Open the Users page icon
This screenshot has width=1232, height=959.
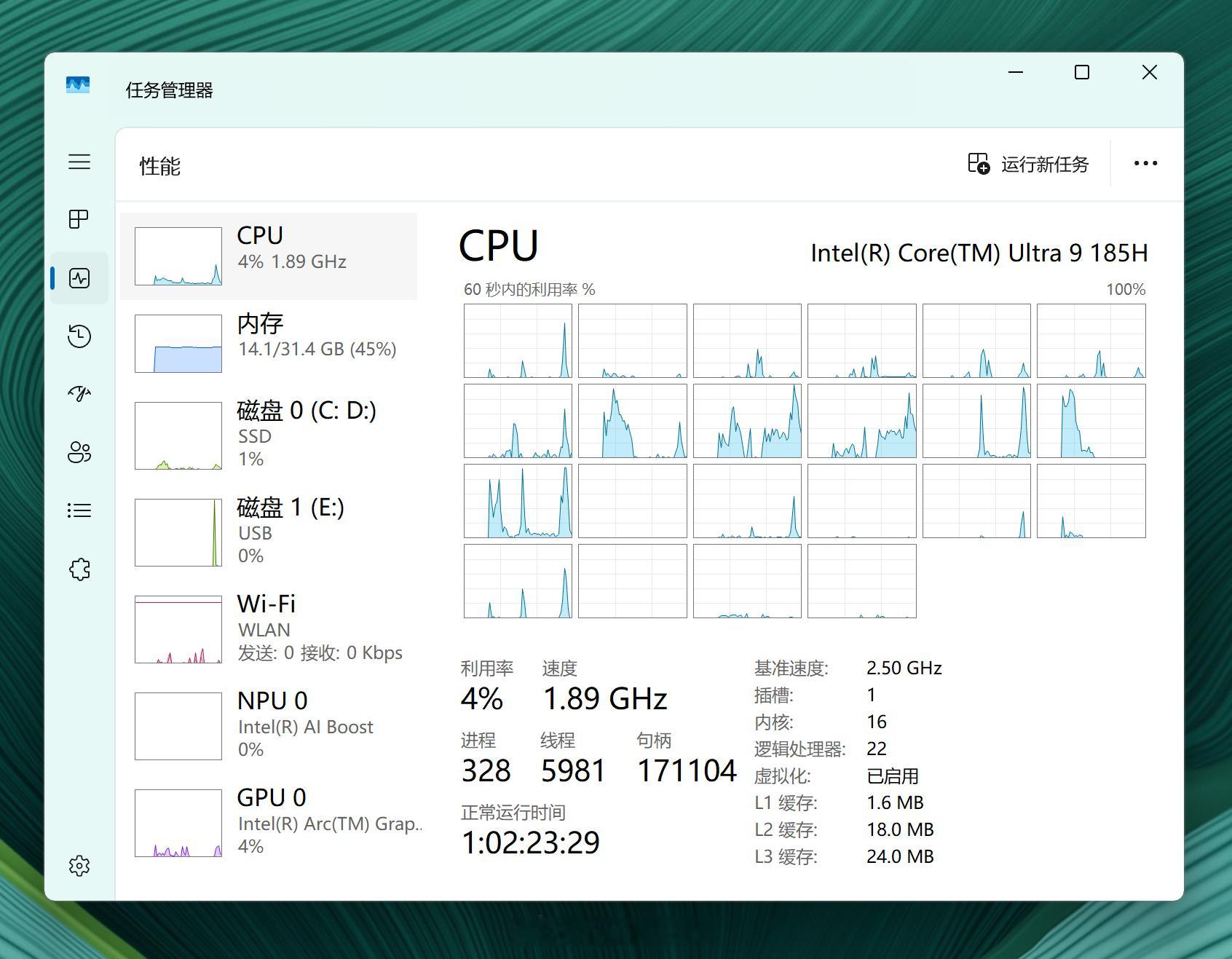[x=79, y=452]
